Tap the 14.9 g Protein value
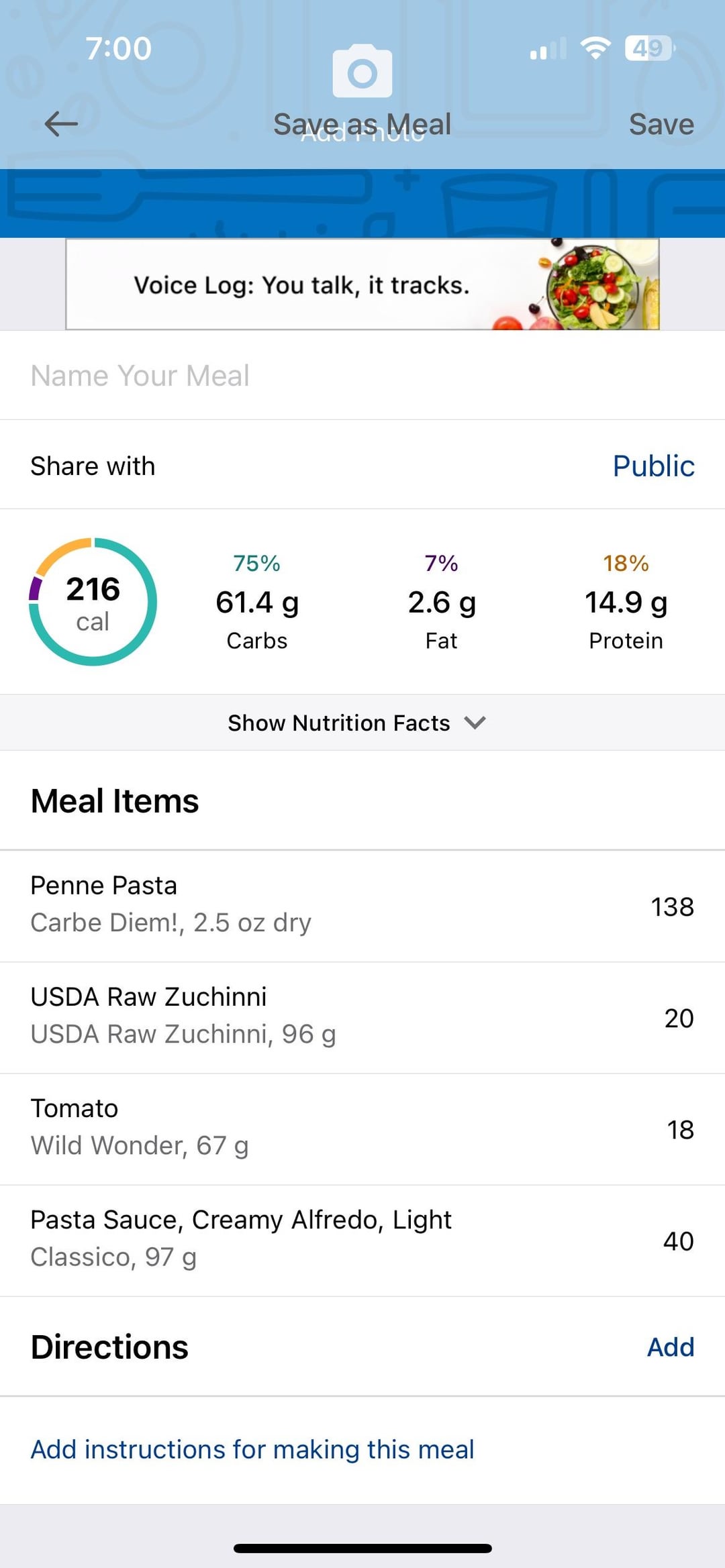 tap(626, 603)
